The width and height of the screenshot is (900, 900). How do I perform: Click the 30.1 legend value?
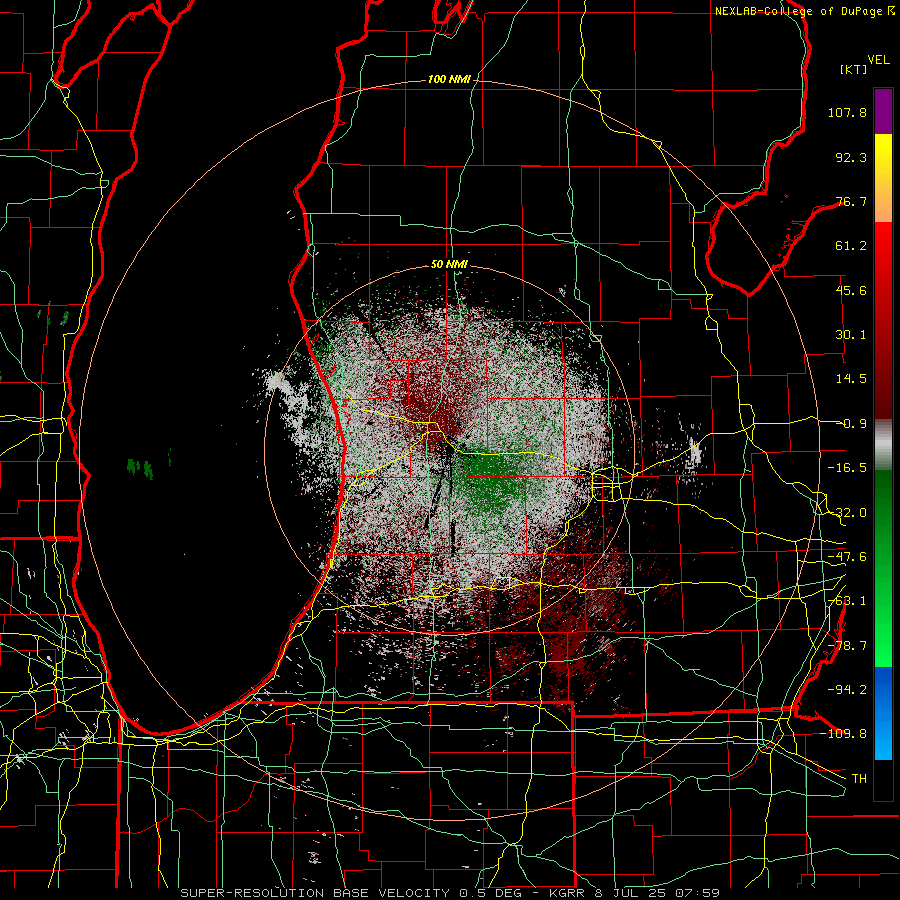point(851,335)
